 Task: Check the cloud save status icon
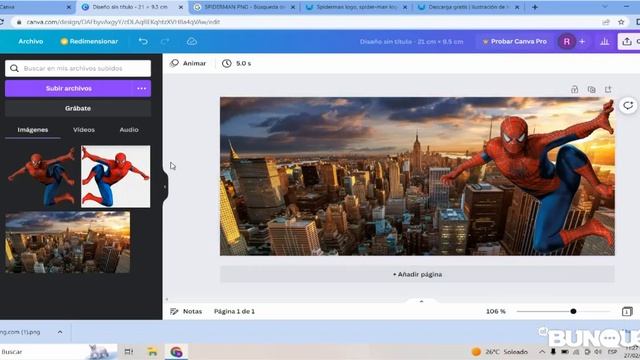[x=191, y=41]
